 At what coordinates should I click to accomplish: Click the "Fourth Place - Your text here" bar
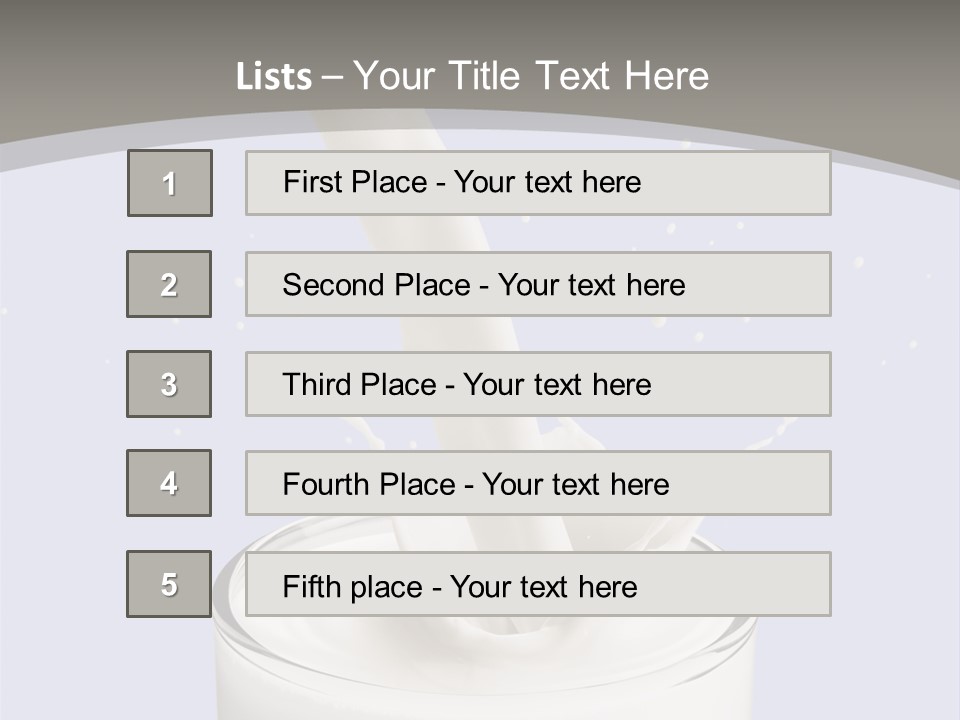click(x=538, y=483)
